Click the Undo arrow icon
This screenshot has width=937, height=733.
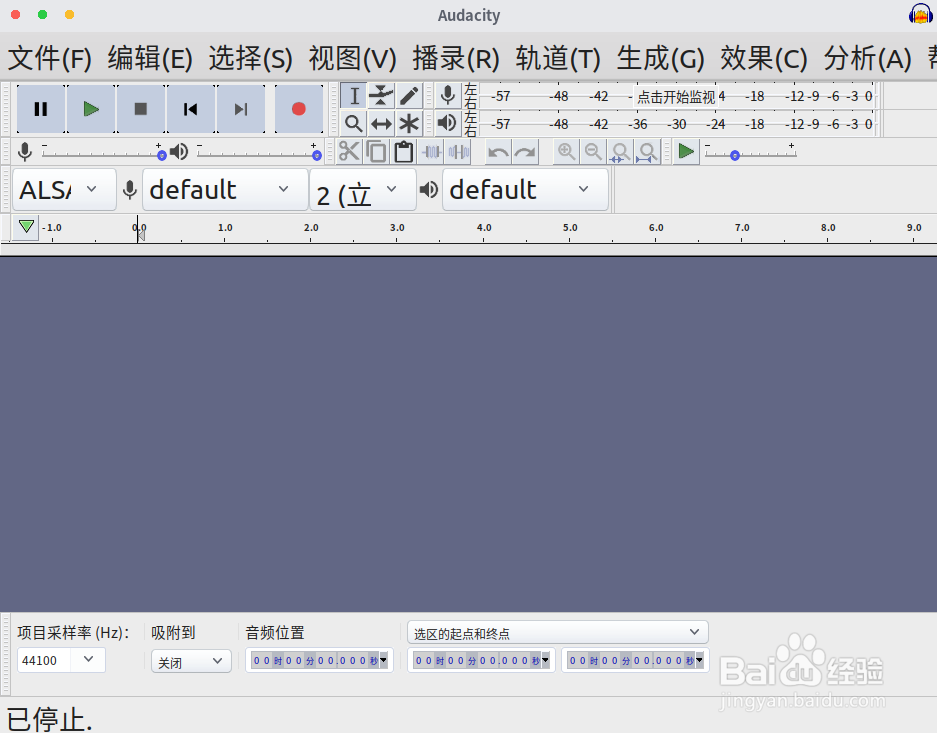tap(498, 152)
